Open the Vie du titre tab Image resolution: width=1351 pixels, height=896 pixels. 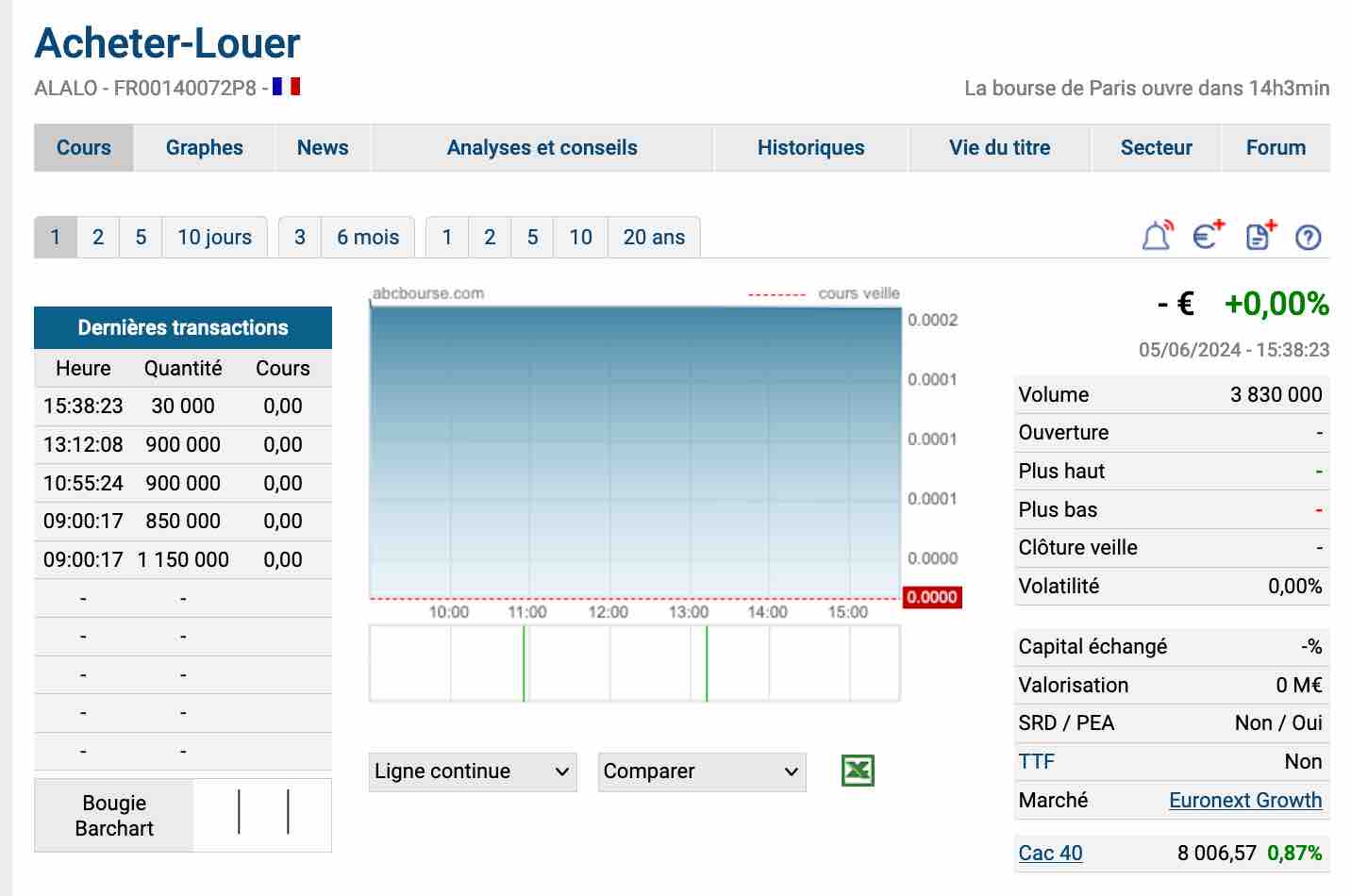click(x=1000, y=147)
